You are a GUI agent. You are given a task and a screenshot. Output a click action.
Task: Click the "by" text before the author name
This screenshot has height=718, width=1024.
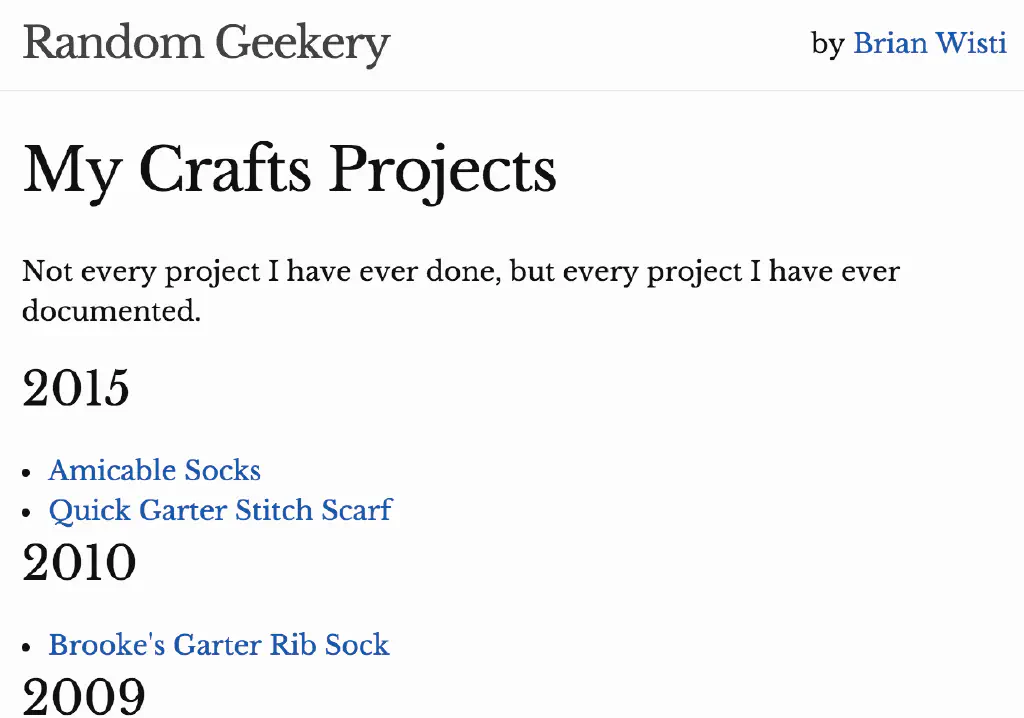pyautogui.click(x=828, y=45)
